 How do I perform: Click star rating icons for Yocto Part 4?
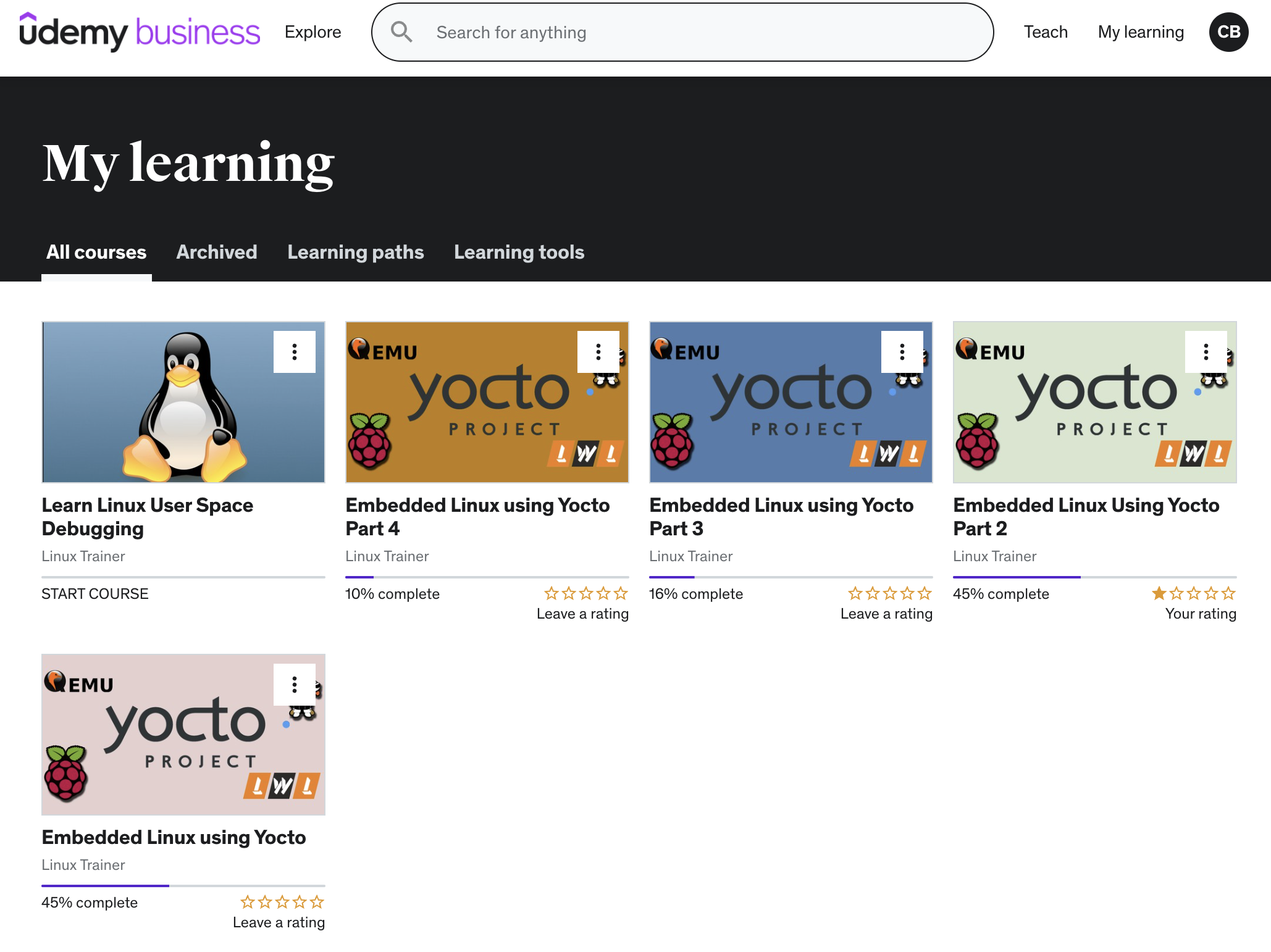click(585, 593)
